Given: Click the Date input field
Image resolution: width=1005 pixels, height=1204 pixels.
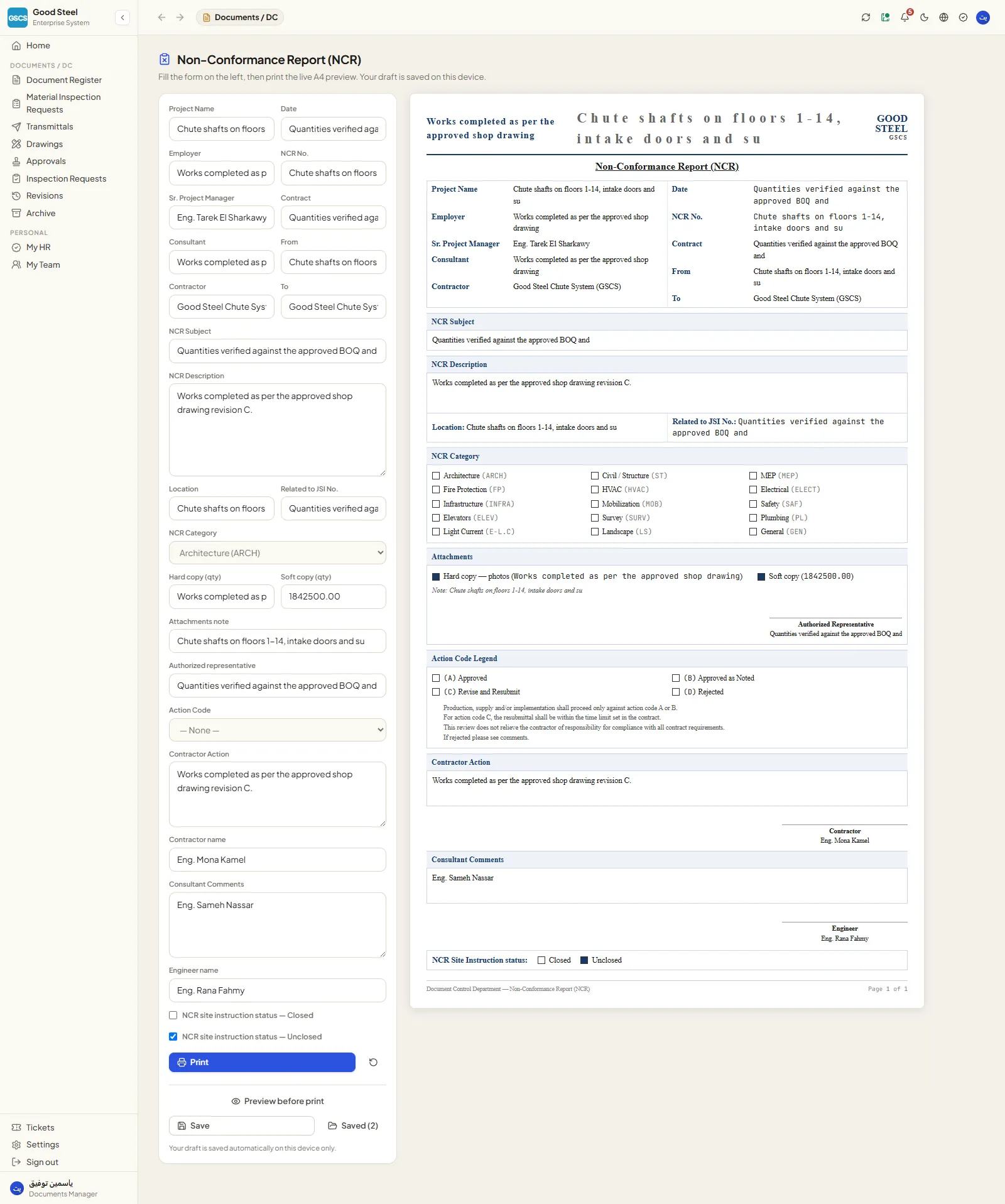Looking at the screenshot, I should pyautogui.click(x=334, y=129).
